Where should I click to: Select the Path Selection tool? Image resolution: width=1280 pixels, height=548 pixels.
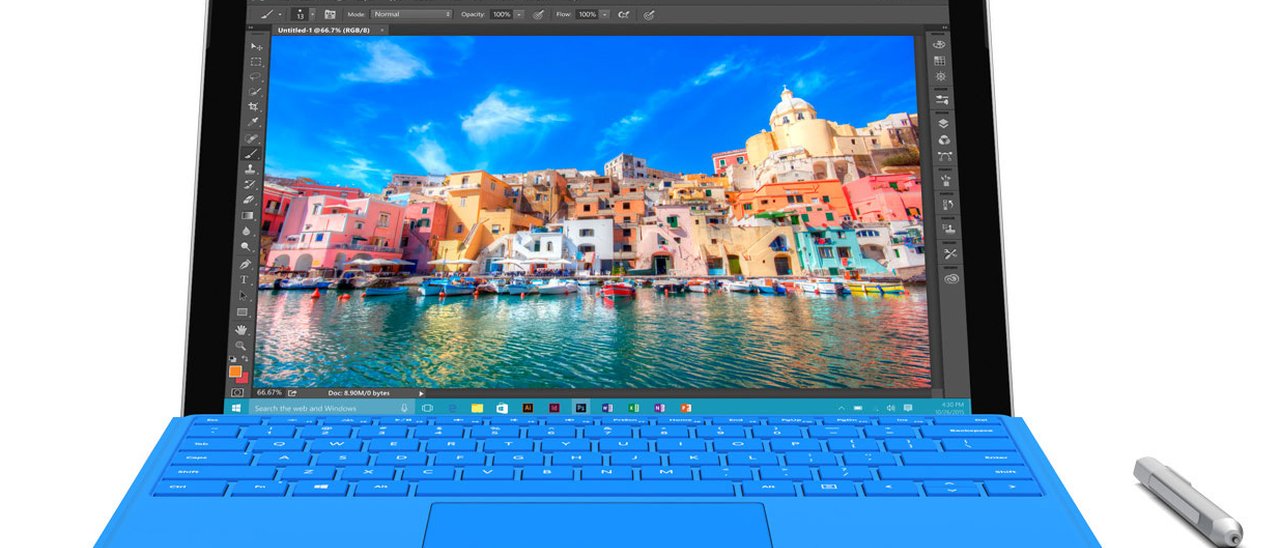(243, 296)
